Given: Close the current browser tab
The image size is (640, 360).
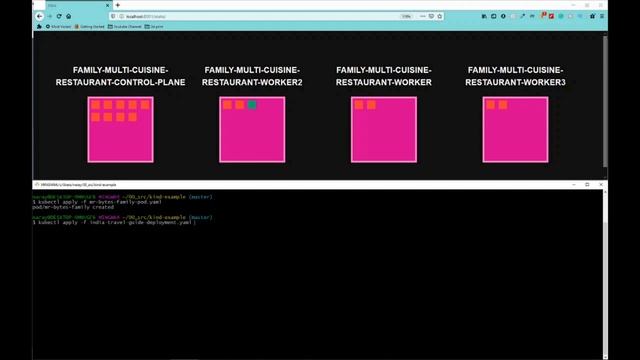Looking at the screenshot, I should [x=108, y=5].
